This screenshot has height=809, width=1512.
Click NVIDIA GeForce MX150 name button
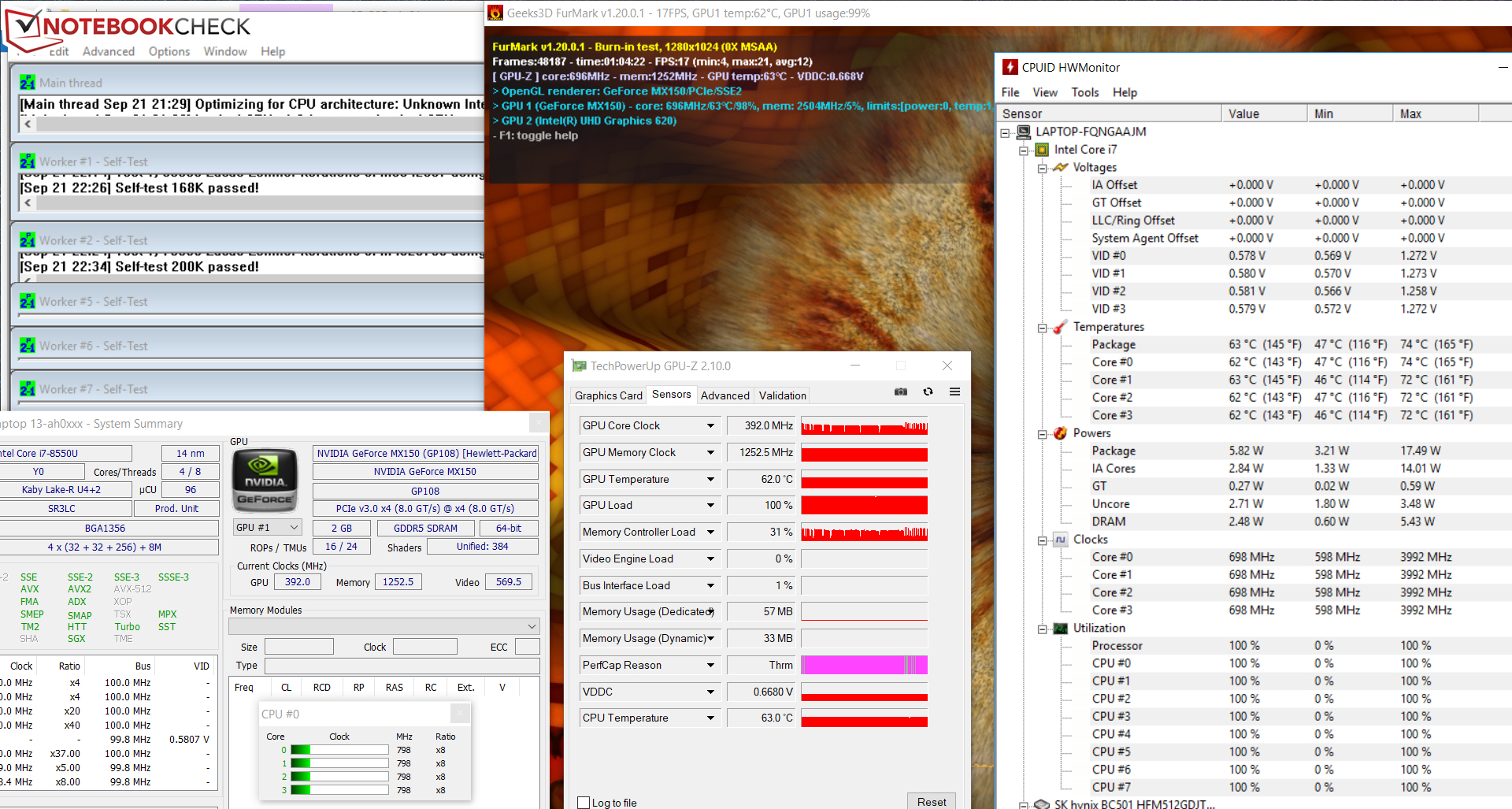click(425, 471)
